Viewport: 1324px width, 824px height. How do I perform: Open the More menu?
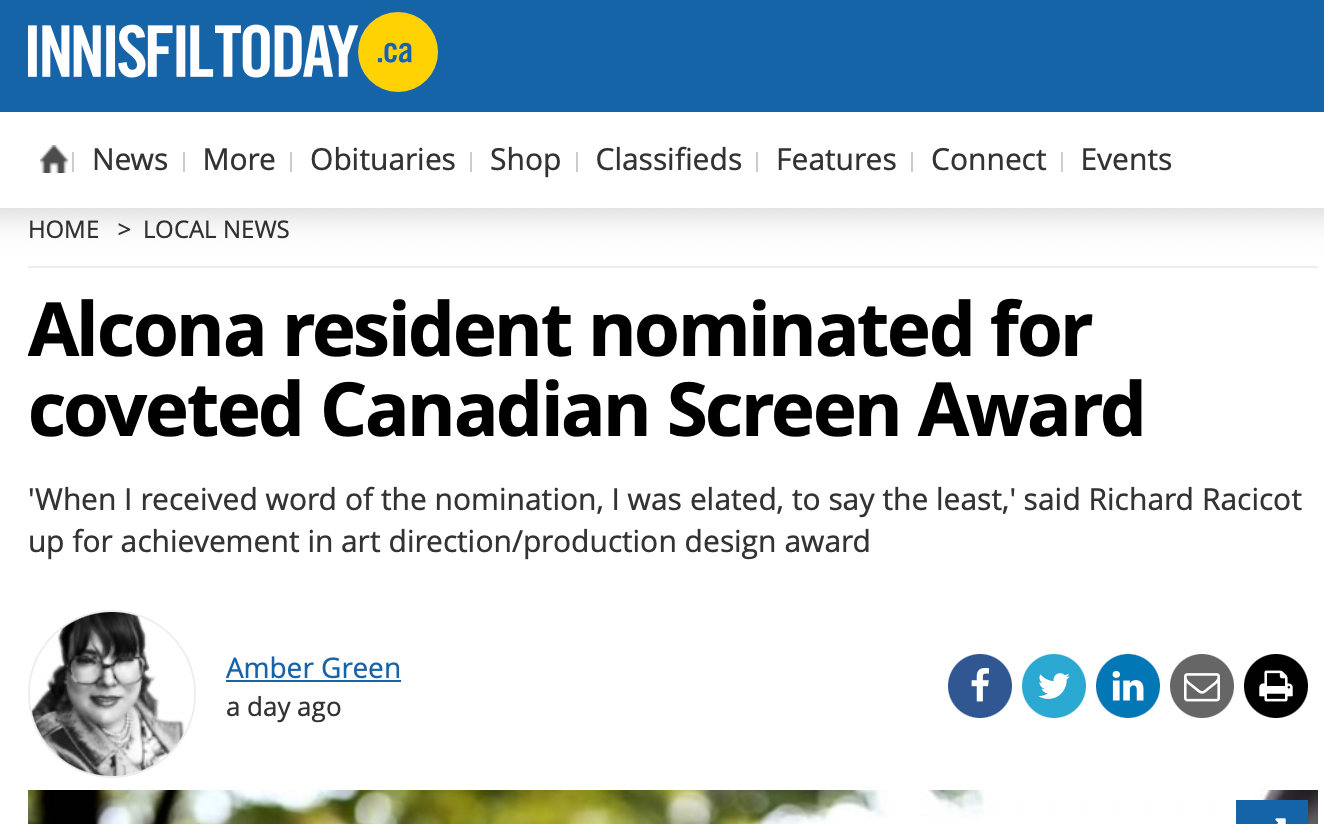tap(239, 160)
